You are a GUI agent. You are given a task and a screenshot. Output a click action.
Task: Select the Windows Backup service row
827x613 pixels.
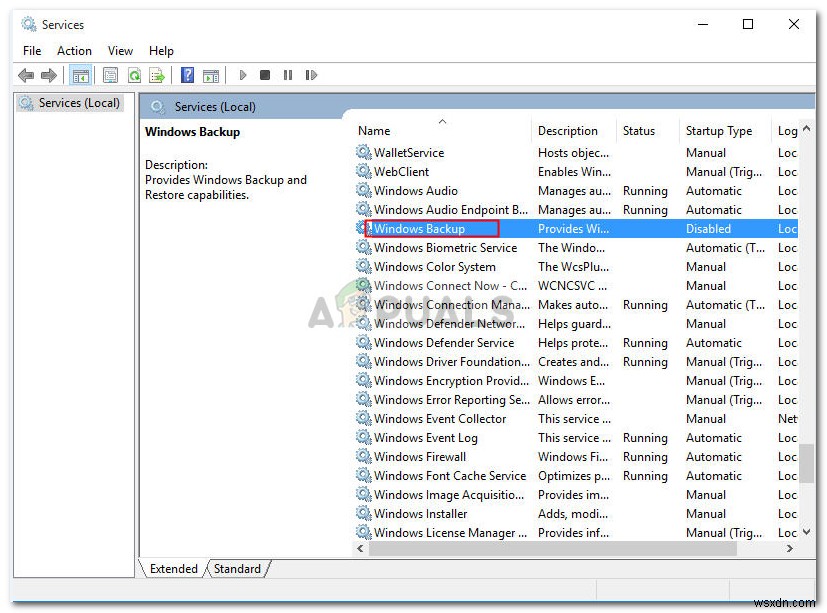pyautogui.click(x=576, y=228)
